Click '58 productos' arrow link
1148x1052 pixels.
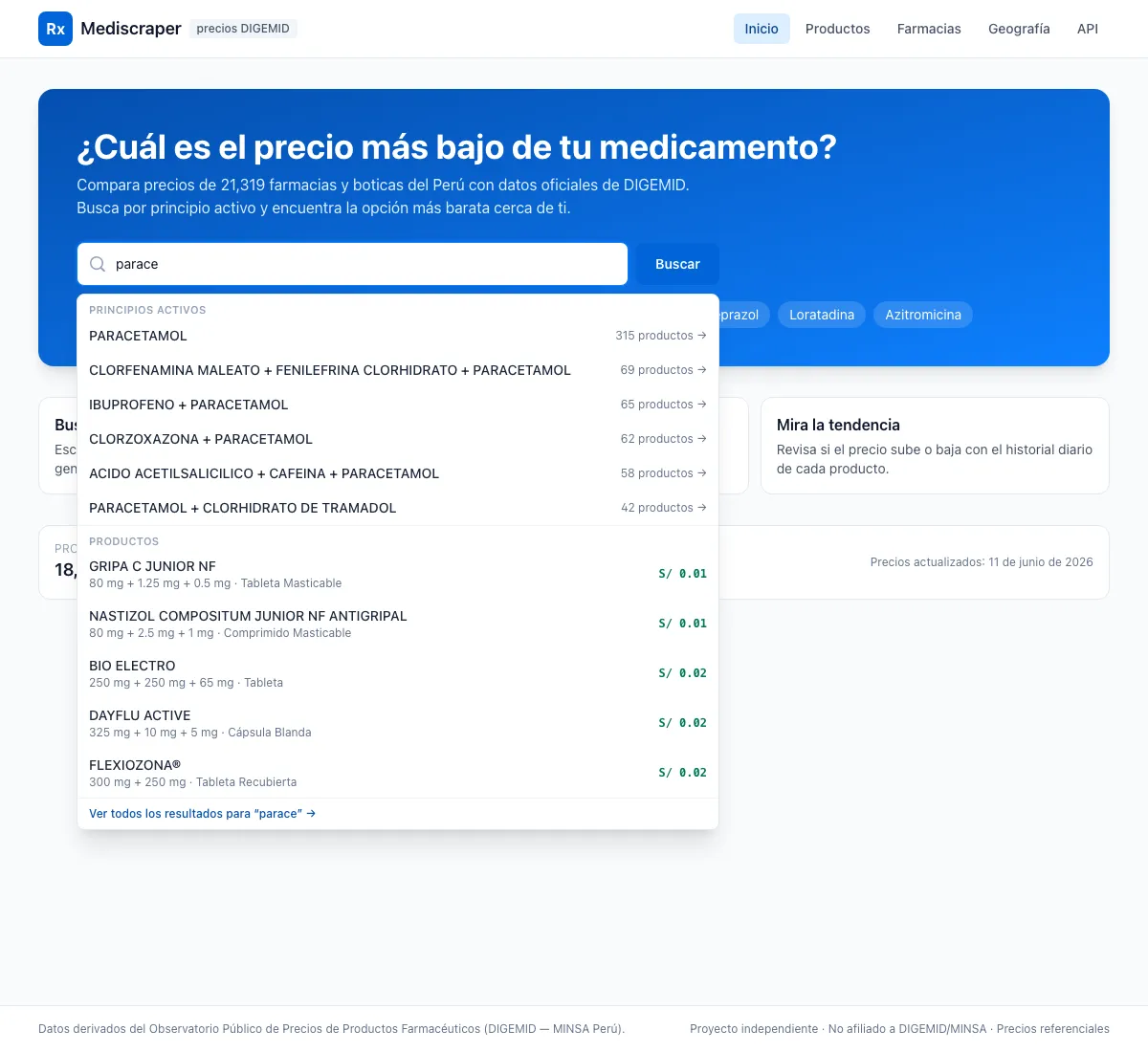(663, 473)
